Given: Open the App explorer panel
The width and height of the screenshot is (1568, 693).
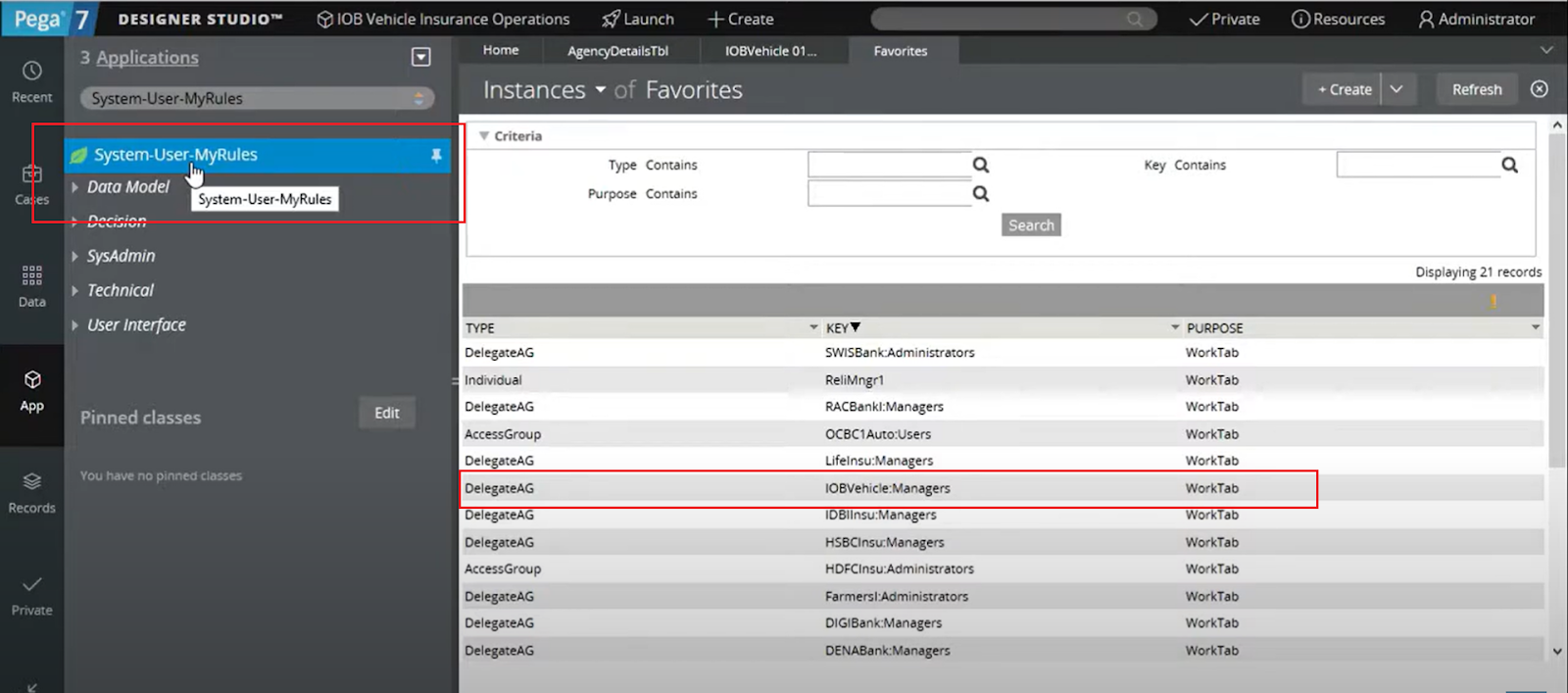Looking at the screenshot, I should 31,391.
